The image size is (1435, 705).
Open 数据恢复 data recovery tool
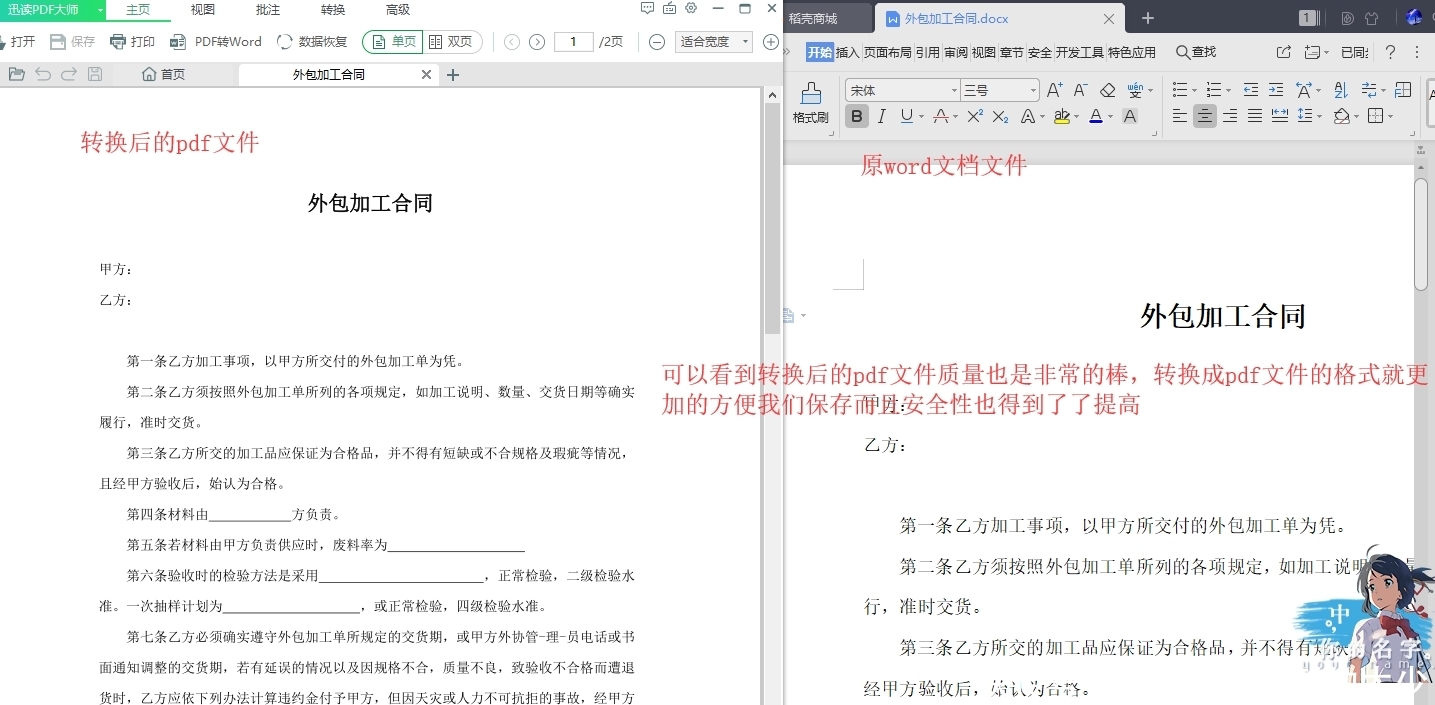pyautogui.click(x=315, y=42)
